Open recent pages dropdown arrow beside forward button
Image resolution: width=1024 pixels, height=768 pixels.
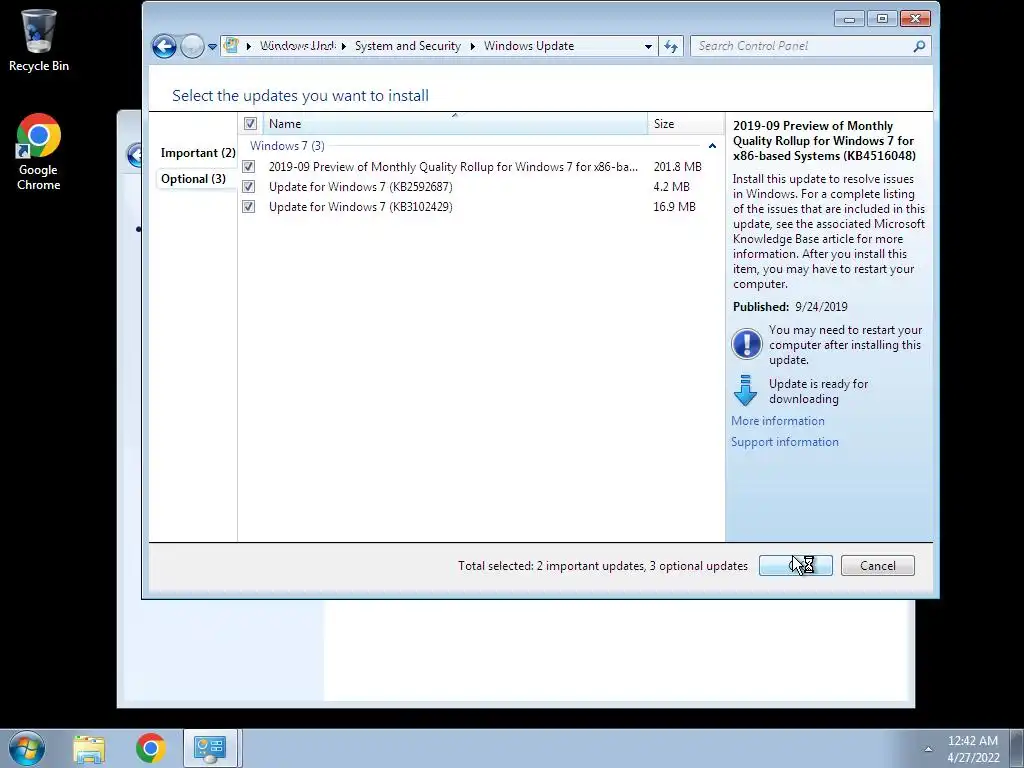[212, 46]
